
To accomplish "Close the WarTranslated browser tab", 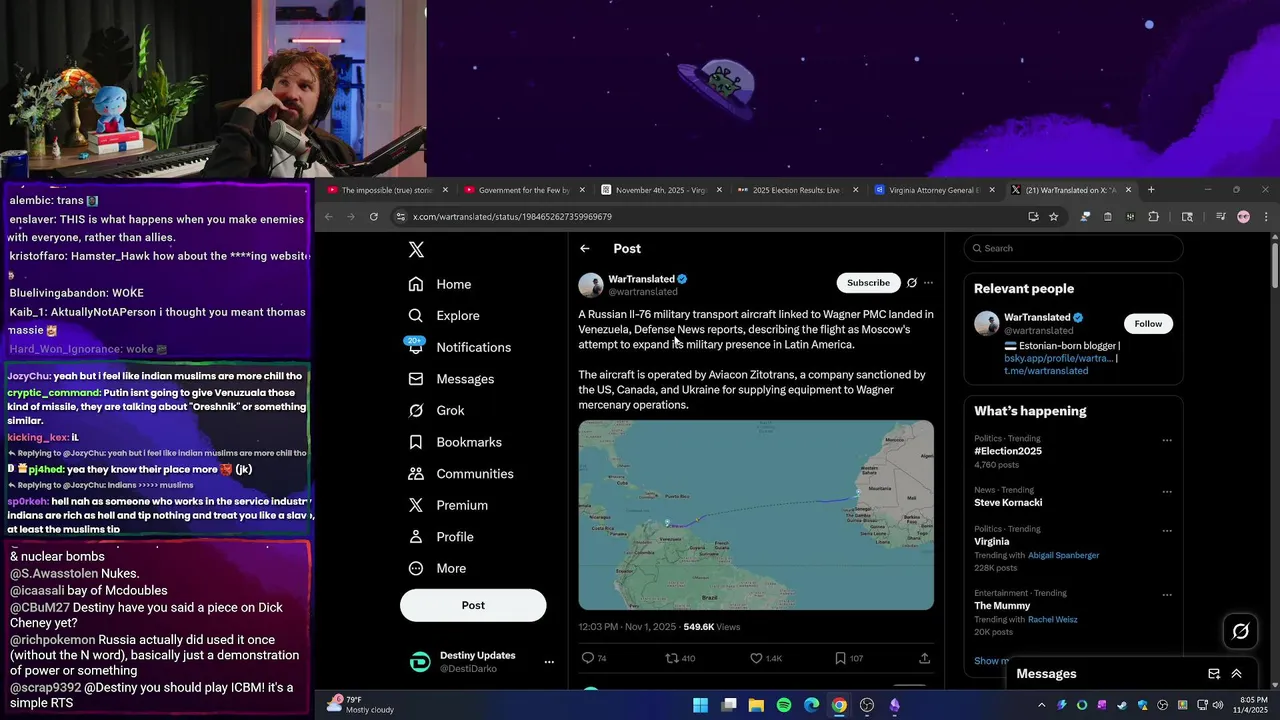I will click(x=1128, y=190).
